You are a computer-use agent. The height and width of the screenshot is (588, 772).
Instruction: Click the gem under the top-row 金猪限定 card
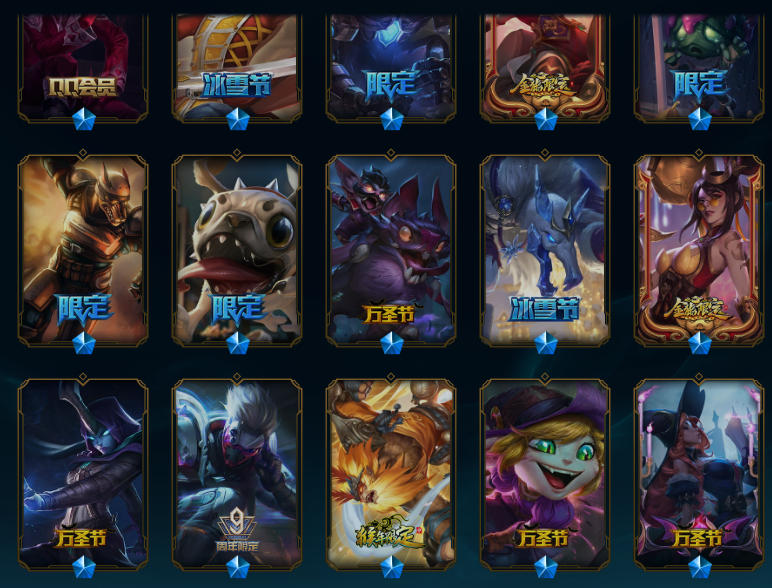(x=546, y=119)
